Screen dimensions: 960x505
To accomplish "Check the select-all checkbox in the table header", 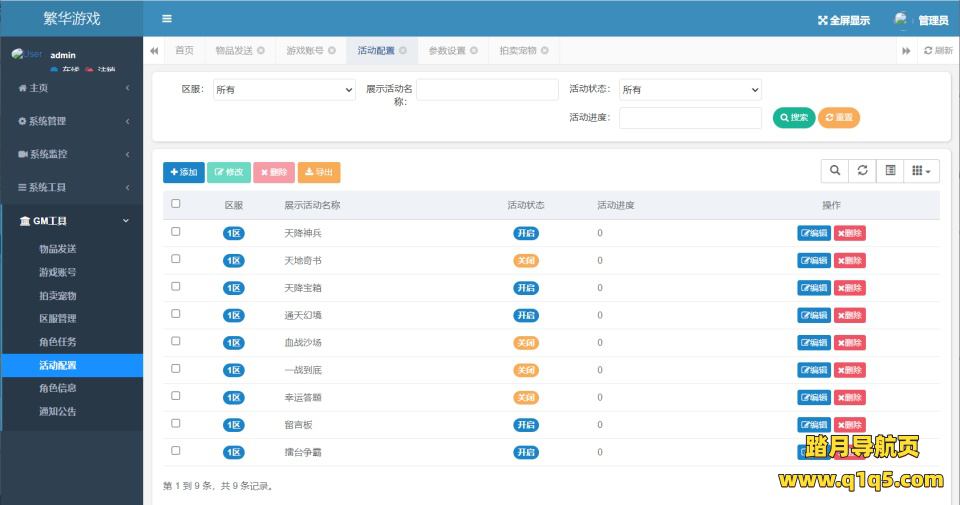I will click(x=176, y=204).
